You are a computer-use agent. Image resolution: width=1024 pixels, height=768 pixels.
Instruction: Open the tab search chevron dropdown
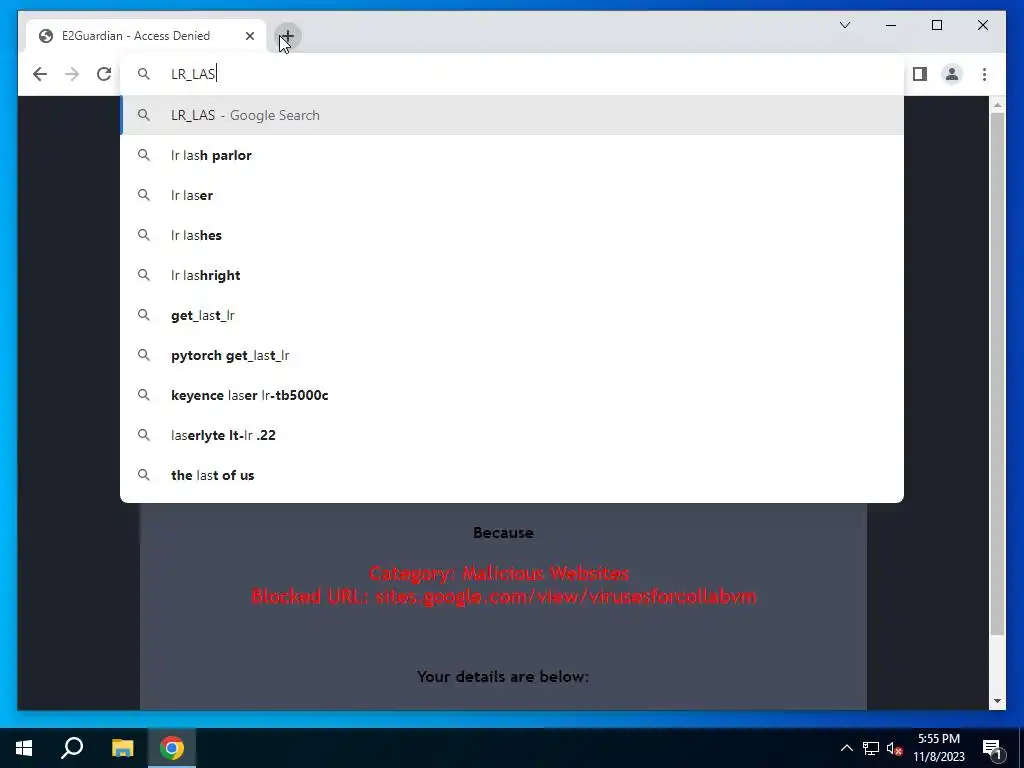point(844,25)
